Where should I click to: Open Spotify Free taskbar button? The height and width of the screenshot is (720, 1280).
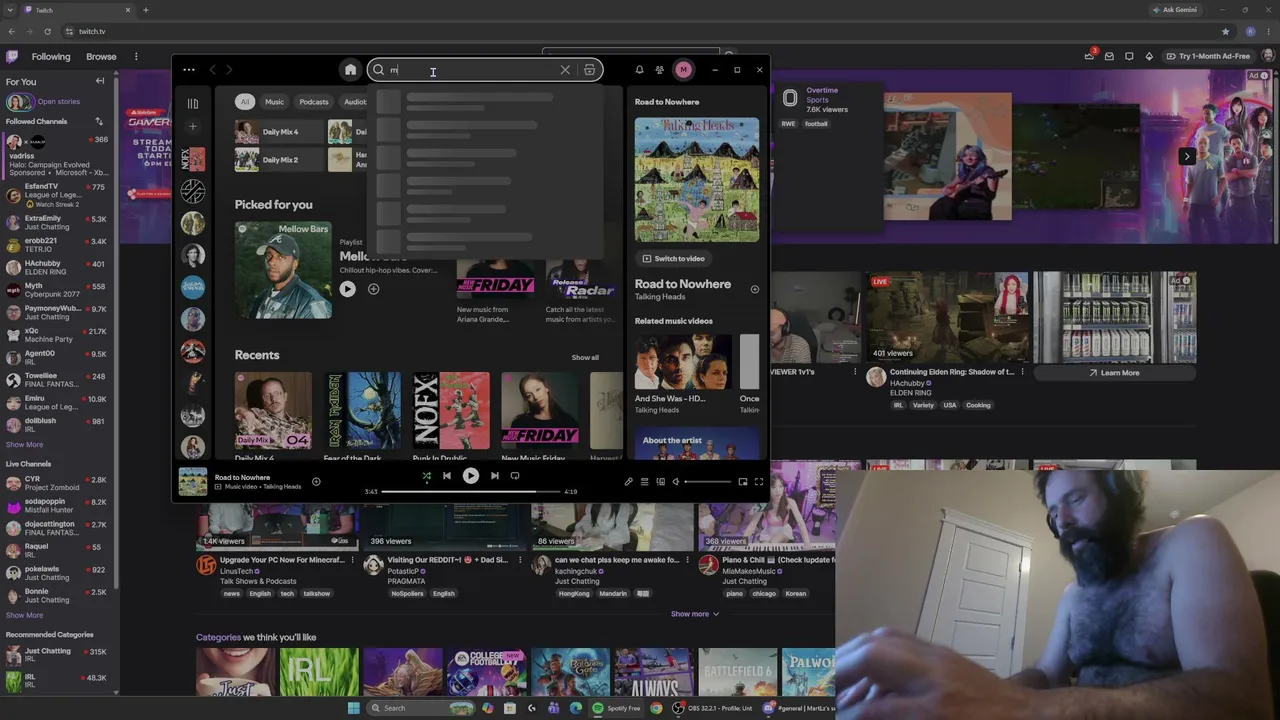616,708
